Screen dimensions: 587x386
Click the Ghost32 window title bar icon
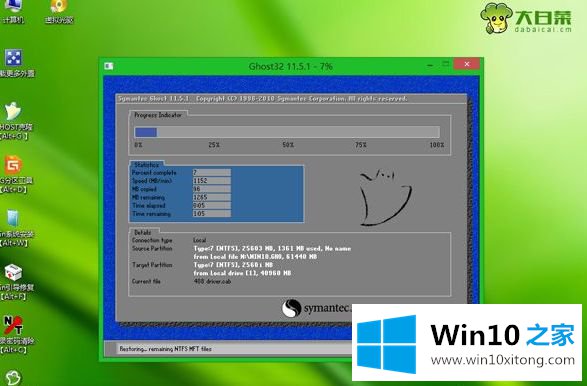tap(109, 66)
